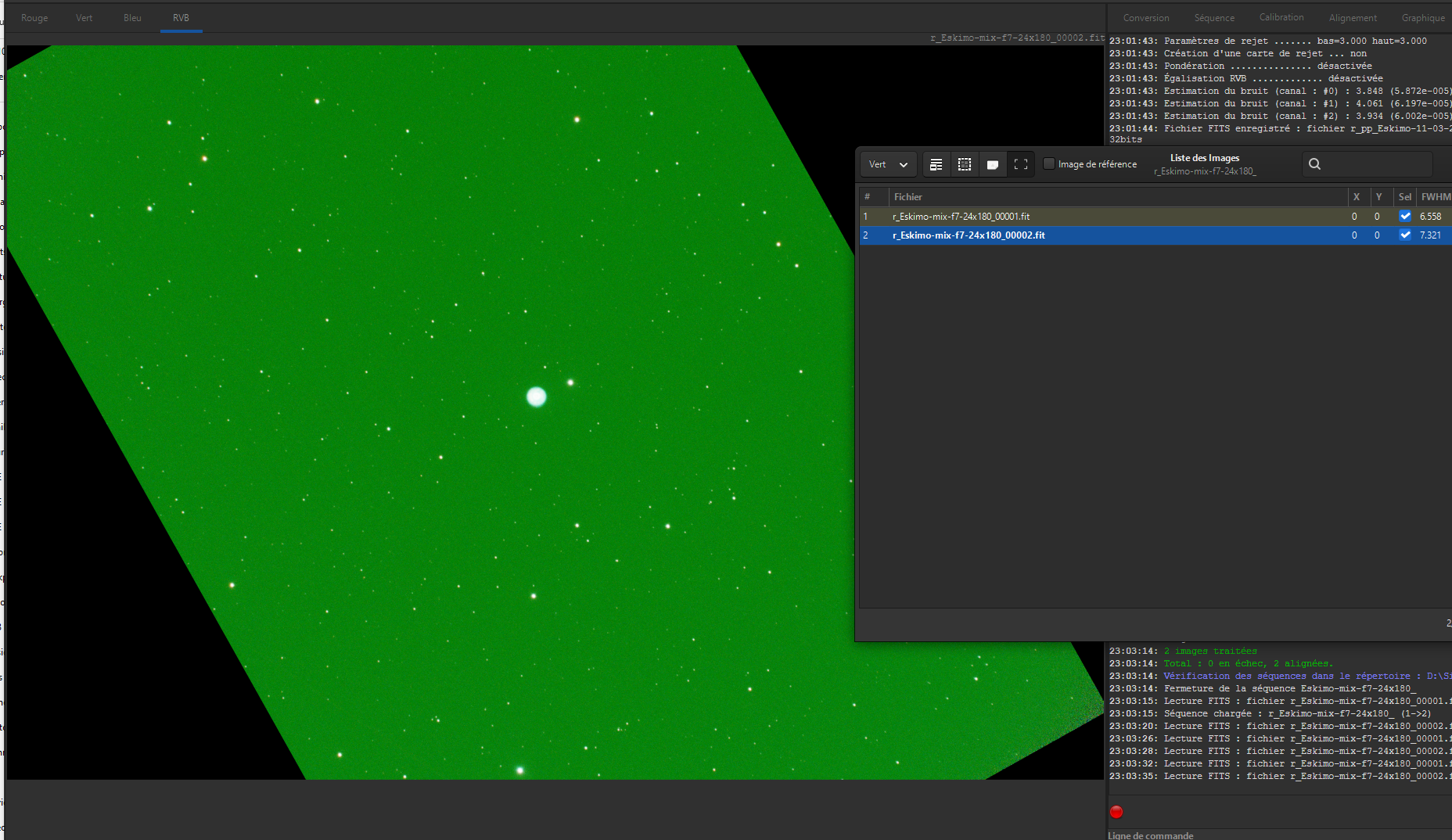Sort image list by FWHM column
1452x840 pixels.
[x=1435, y=197]
